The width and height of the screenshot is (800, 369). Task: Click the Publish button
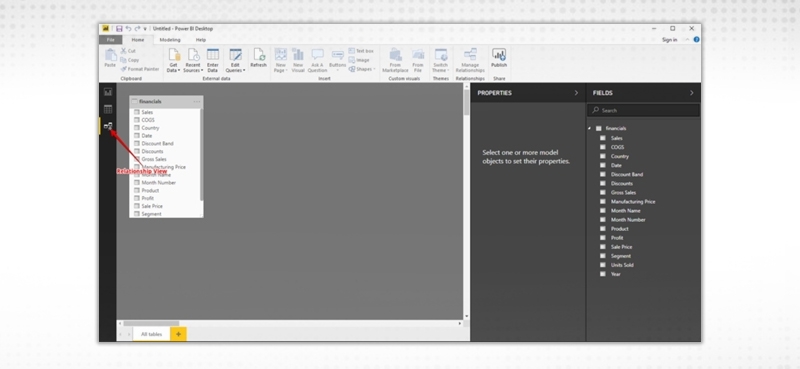(x=499, y=58)
